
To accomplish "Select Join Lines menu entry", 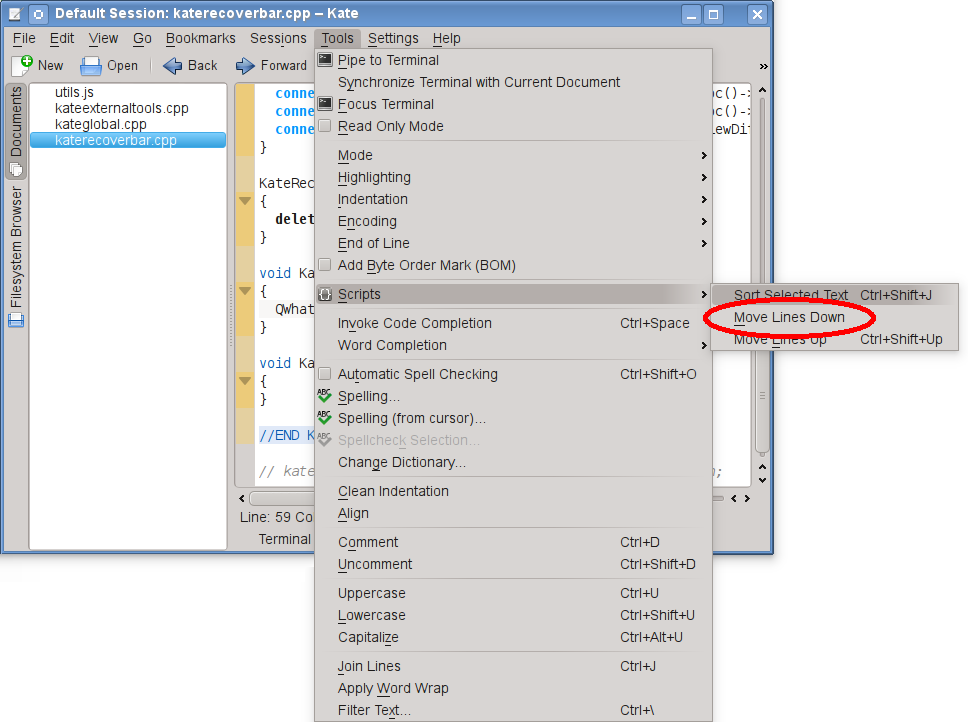I will (514, 666).
